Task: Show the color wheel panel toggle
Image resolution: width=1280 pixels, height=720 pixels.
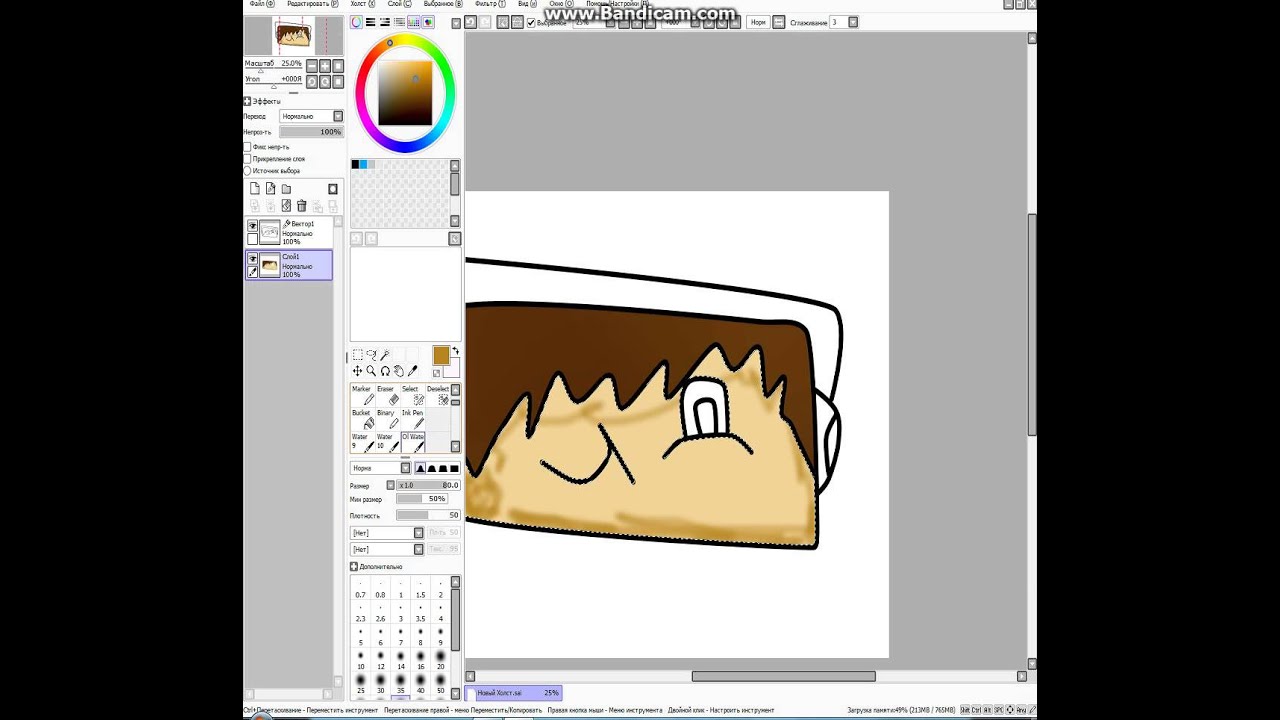Action: tap(357, 22)
